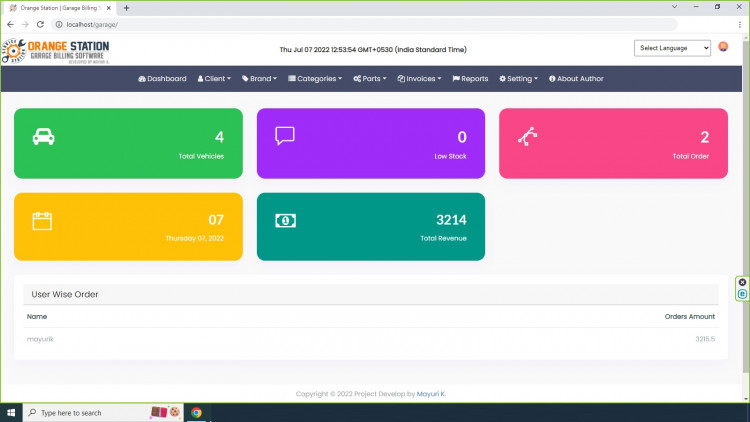Click the Thursday 07, 2022 date card
Image resolution: width=750 pixels, height=422 pixels.
(128, 226)
